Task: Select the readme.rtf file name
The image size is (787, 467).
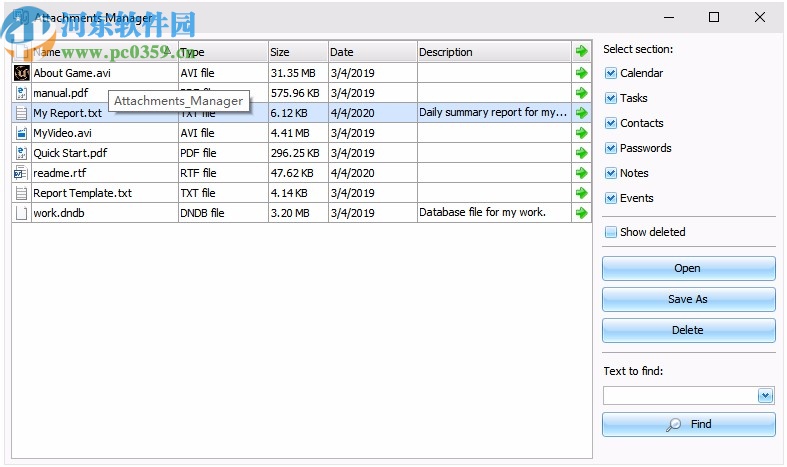Action: pos(60,173)
